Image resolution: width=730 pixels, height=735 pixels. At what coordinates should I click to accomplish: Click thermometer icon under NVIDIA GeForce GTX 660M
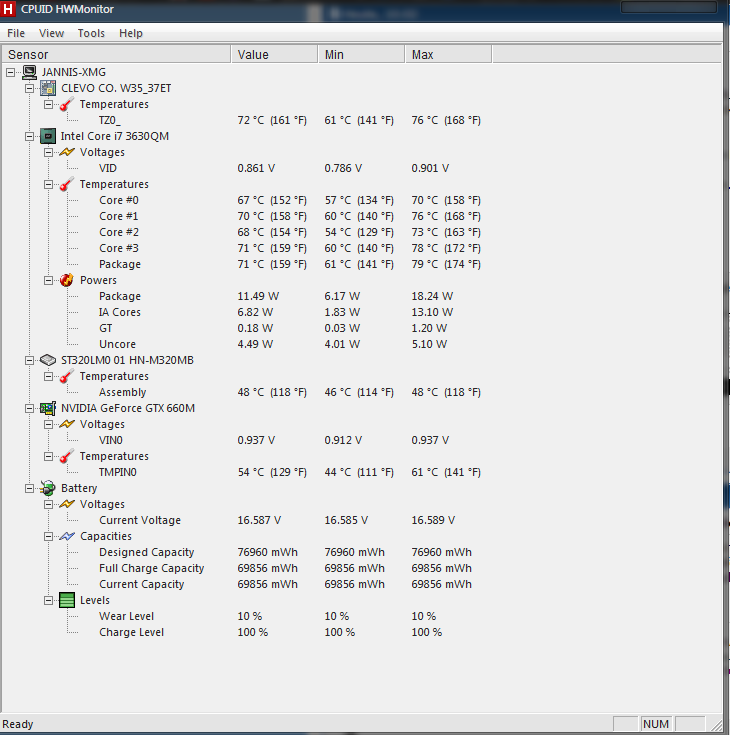(67, 456)
